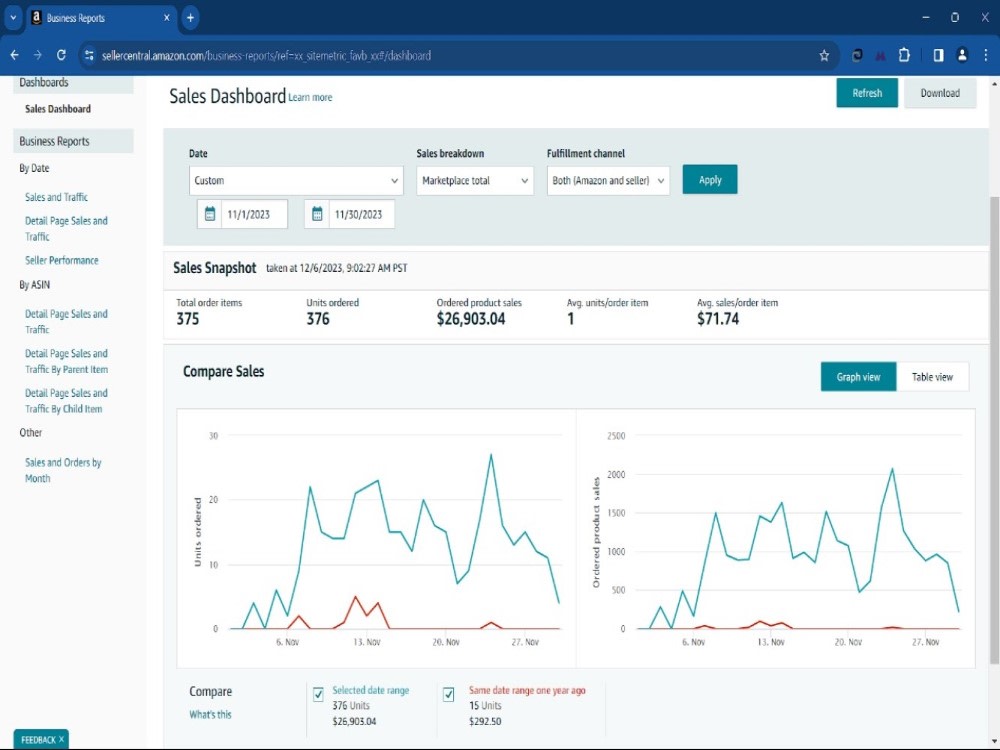Image resolution: width=1000 pixels, height=750 pixels.
Task: Click the start date field 11/1/2023
Action: pyautogui.click(x=254, y=214)
